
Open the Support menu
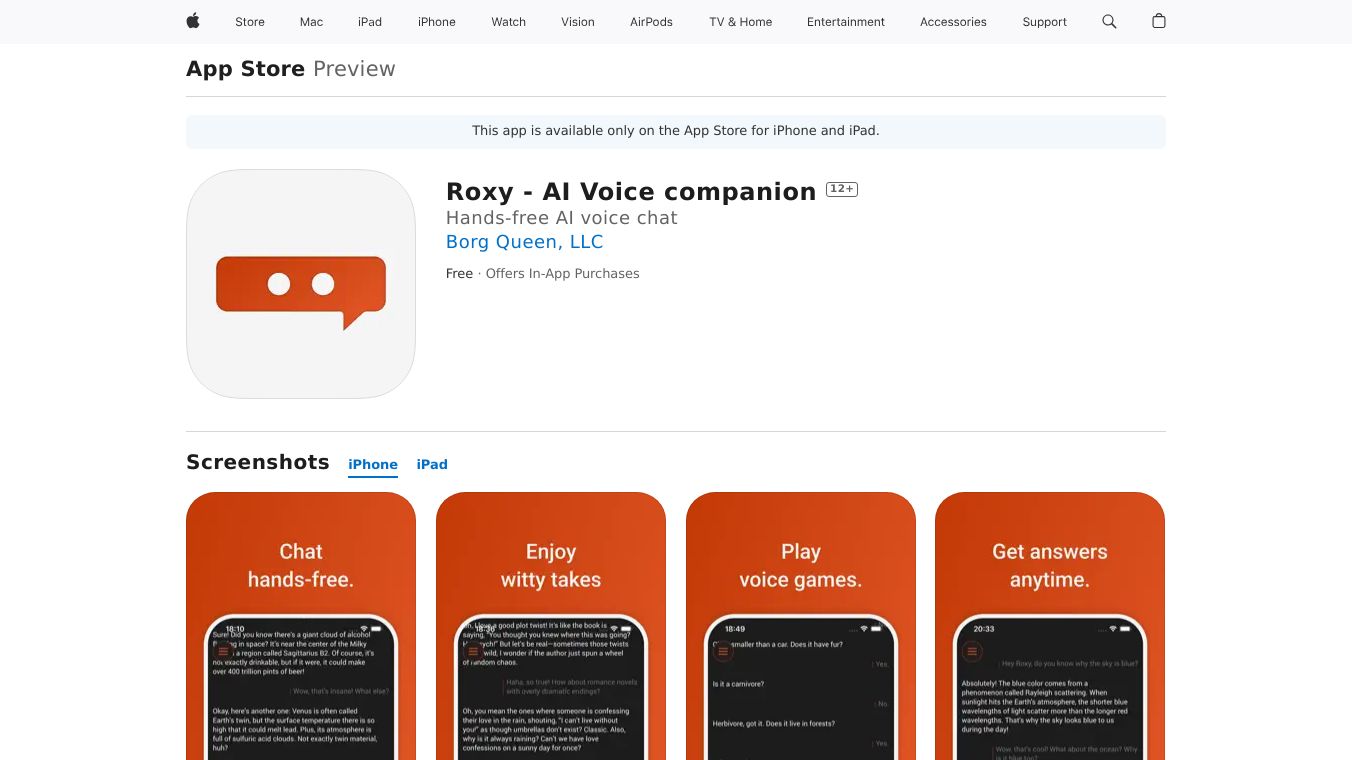click(x=1045, y=22)
